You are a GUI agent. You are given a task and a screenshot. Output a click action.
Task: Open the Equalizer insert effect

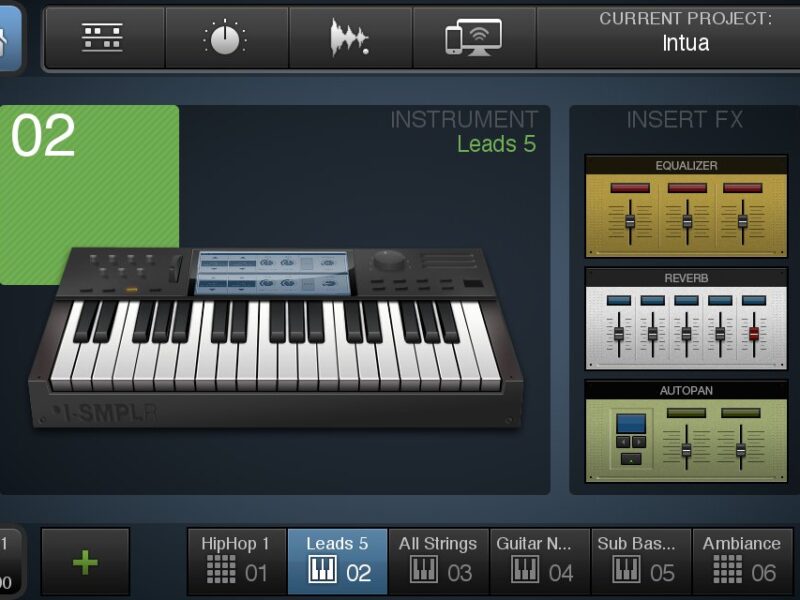686,206
